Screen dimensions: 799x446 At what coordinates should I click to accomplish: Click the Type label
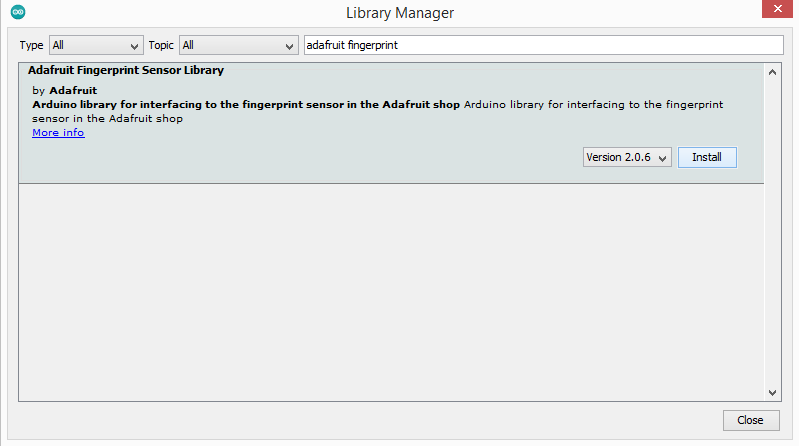(32, 46)
